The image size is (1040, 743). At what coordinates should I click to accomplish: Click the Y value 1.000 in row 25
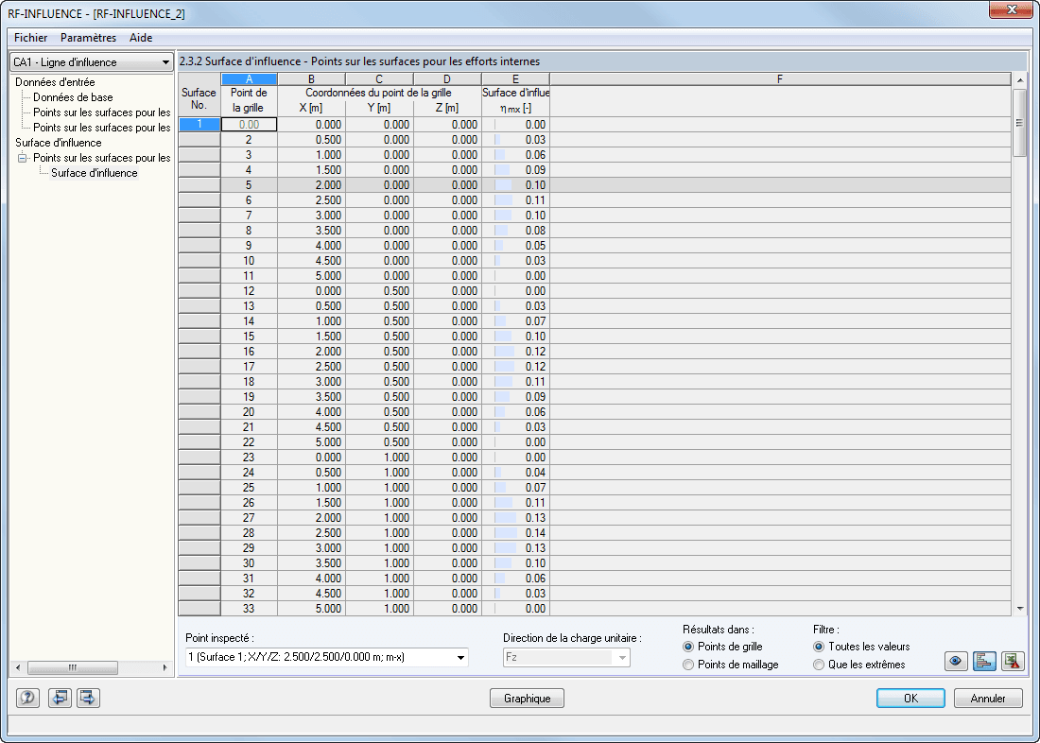tap(379, 488)
